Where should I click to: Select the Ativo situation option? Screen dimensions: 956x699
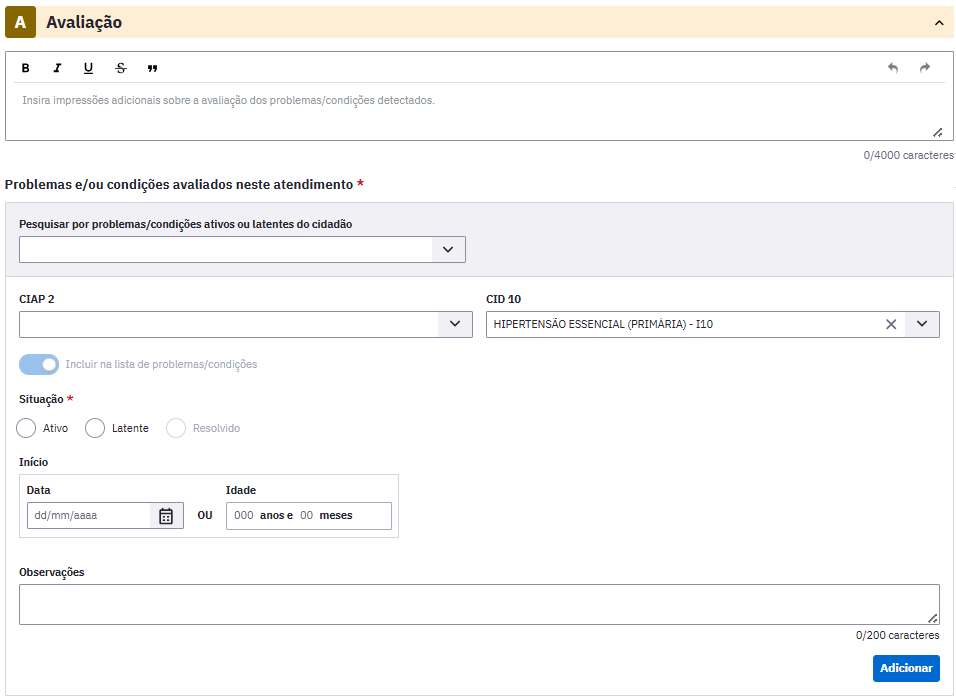pyautogui.click(x=26, y=428)
